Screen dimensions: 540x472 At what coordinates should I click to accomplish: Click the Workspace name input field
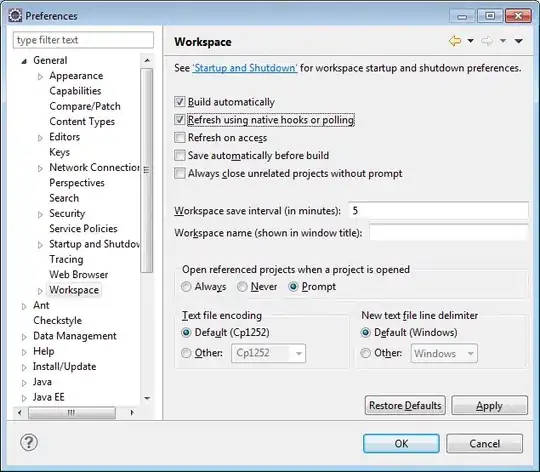coord(448,233)
